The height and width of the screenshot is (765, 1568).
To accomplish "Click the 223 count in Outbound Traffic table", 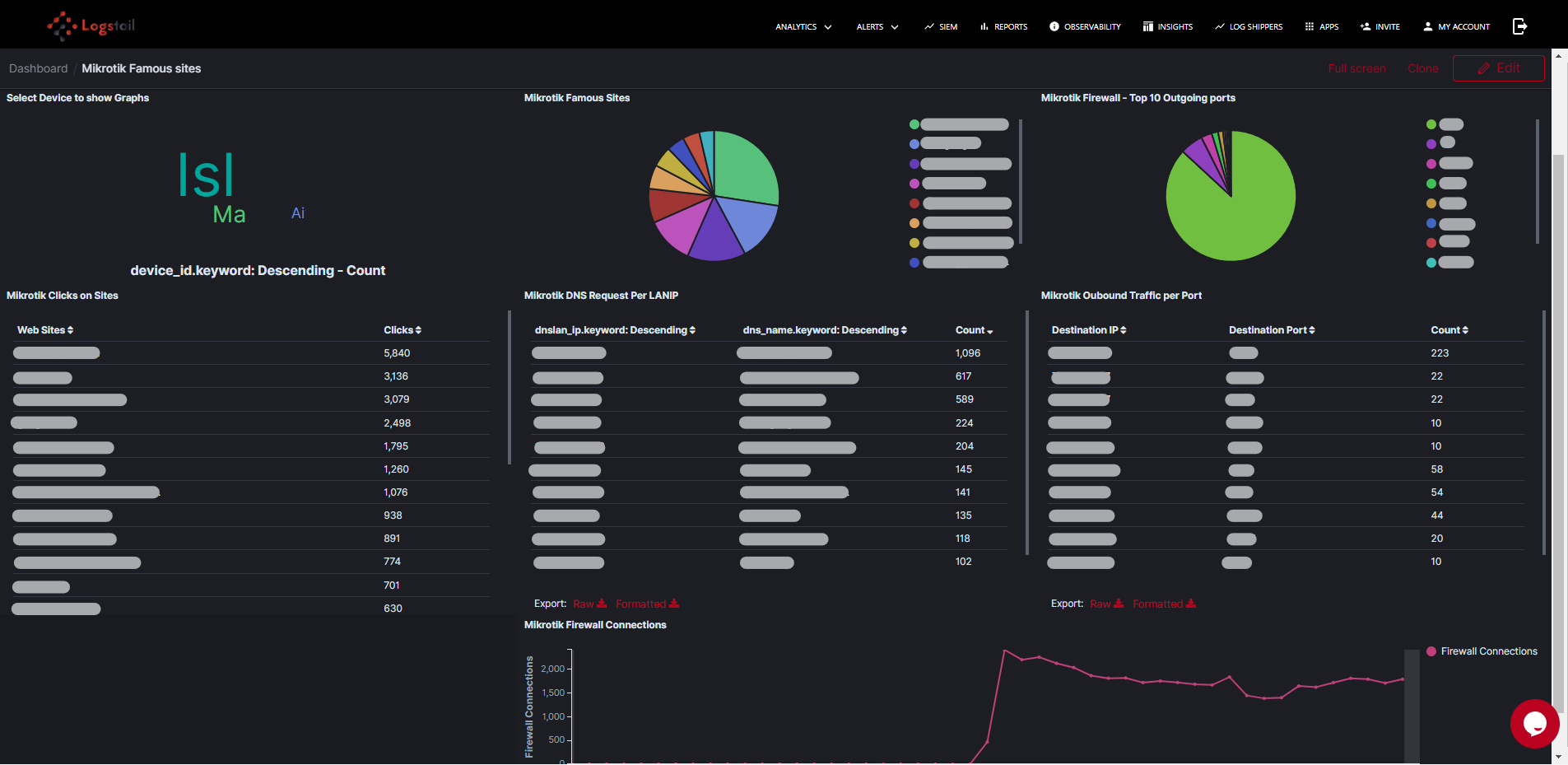I will click(x=1440, y=353).
